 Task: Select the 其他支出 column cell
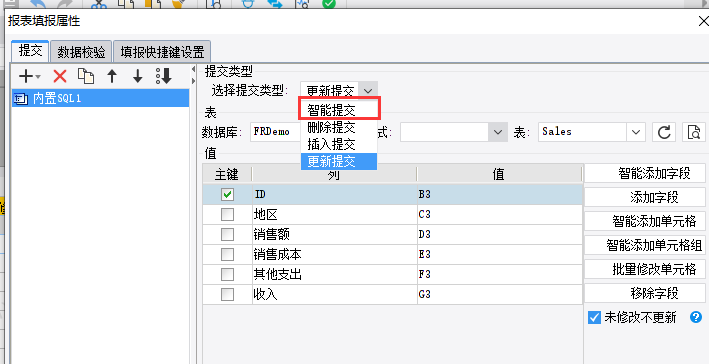[335, 274]
